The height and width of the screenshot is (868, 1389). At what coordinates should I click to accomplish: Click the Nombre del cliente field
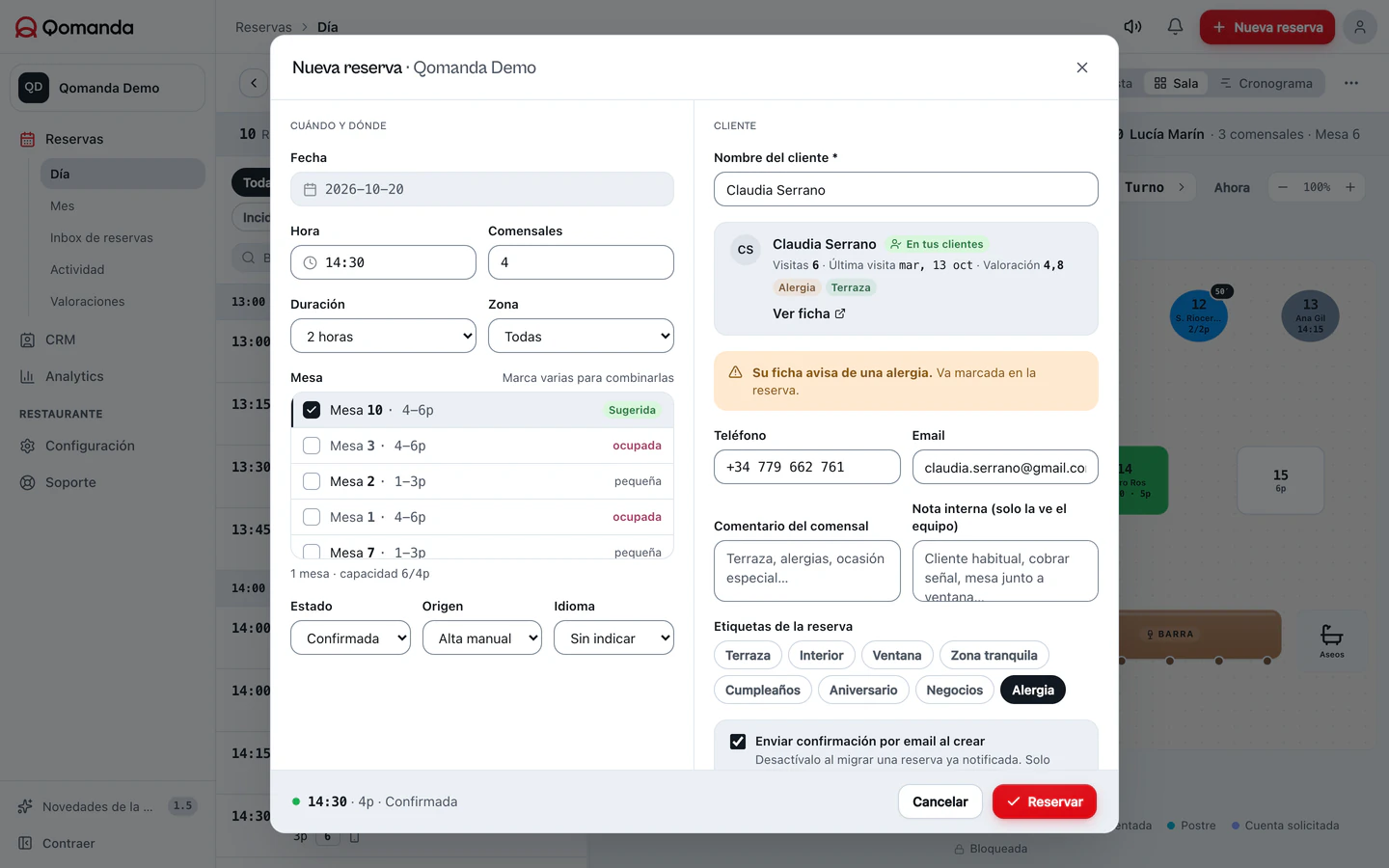click(x=906, y=190)
